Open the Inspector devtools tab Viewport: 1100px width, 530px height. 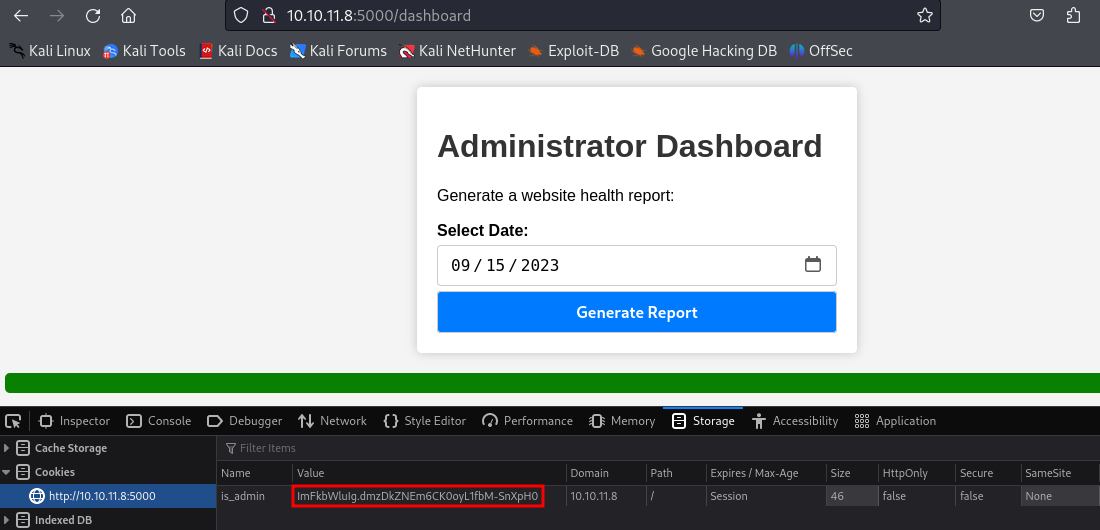pos(74,421)
